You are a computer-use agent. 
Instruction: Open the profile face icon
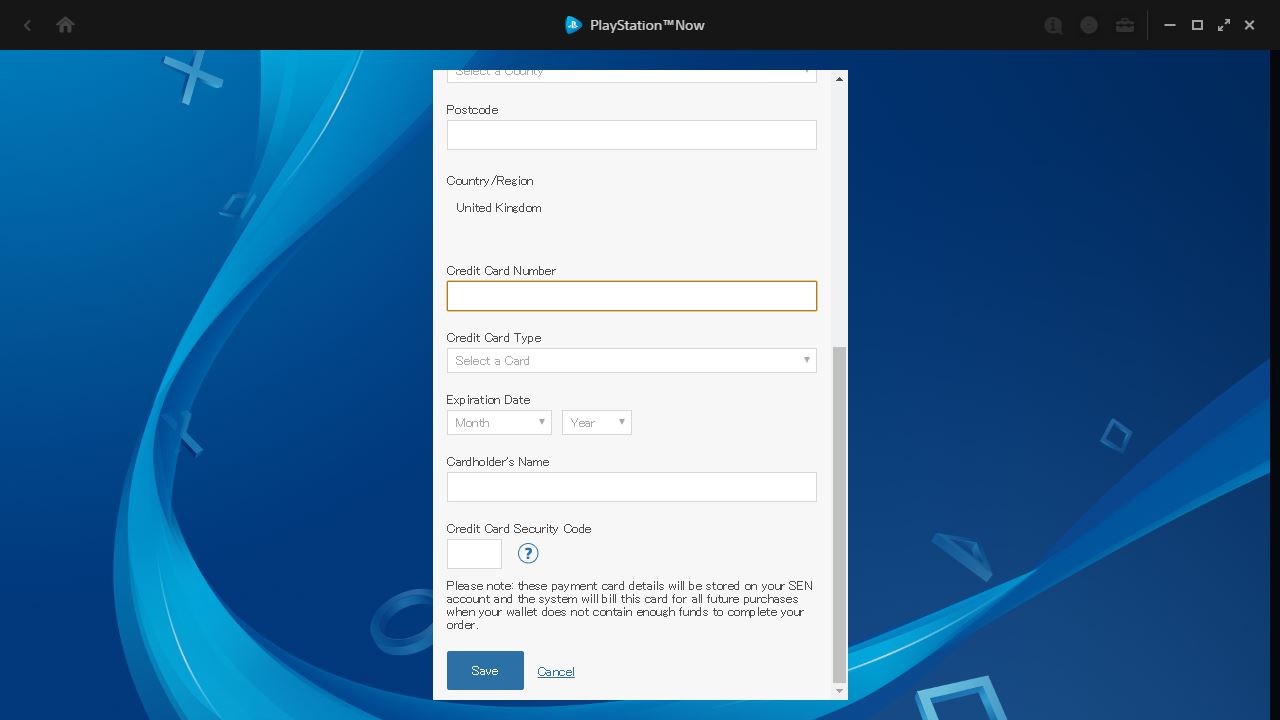pos(1089,25)
